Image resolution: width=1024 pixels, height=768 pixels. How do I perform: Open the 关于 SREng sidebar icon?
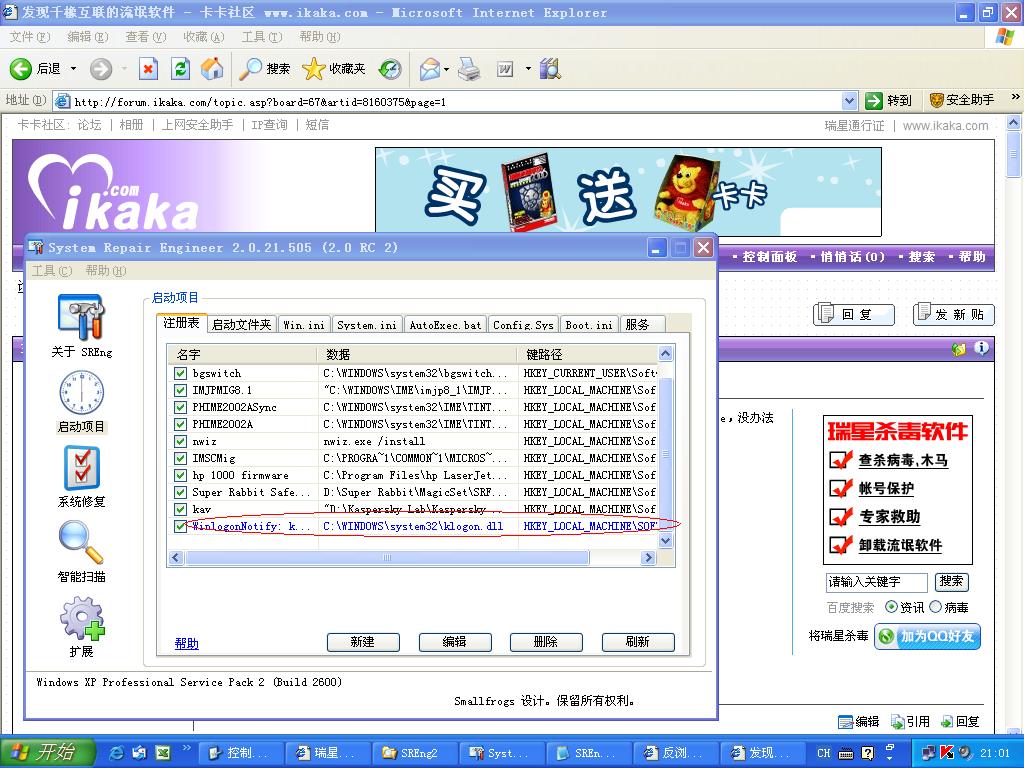tap(81, 318)
